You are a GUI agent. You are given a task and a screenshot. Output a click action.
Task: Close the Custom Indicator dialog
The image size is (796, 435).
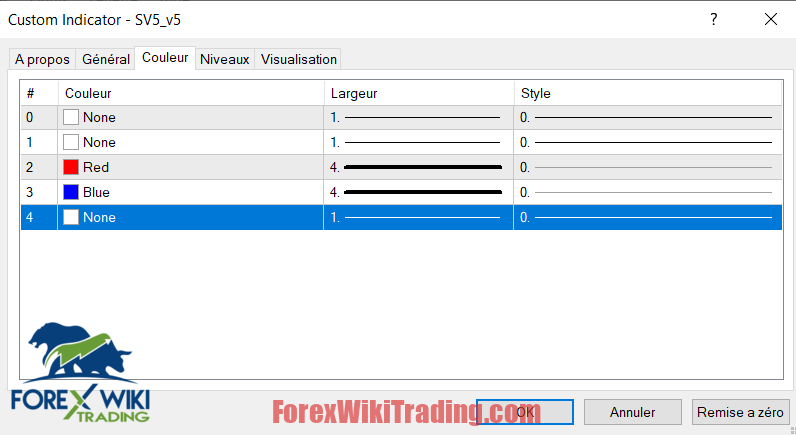click(x=771, y=20)
